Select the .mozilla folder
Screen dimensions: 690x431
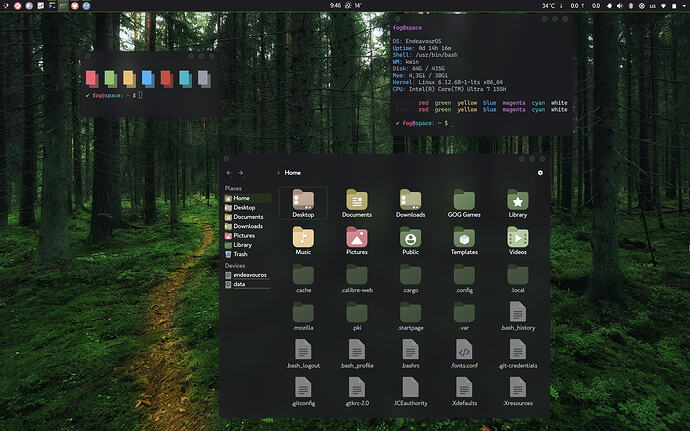coord(303,316)
